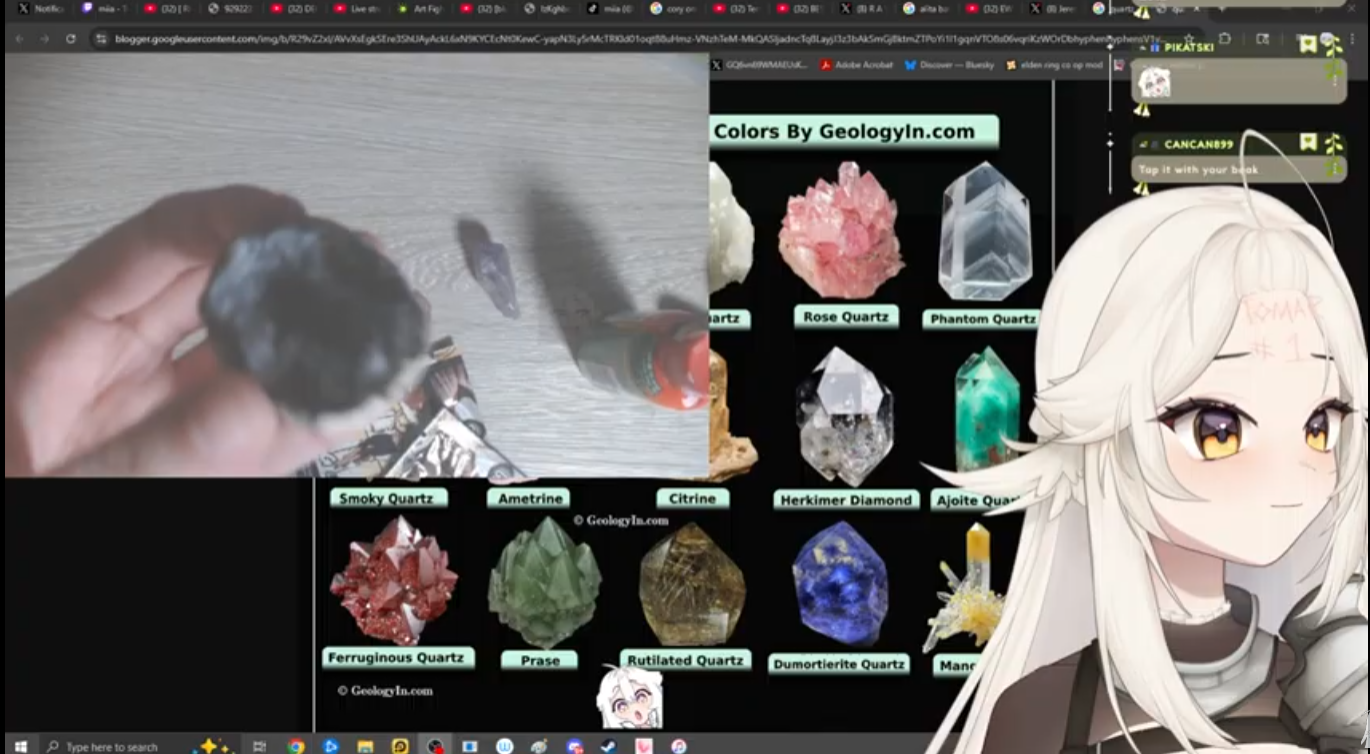Click the bookmark flag beside PIKATSKI
This screenshot has height=754, width=1370.
pyautogui.click(x=1307, y=44)
